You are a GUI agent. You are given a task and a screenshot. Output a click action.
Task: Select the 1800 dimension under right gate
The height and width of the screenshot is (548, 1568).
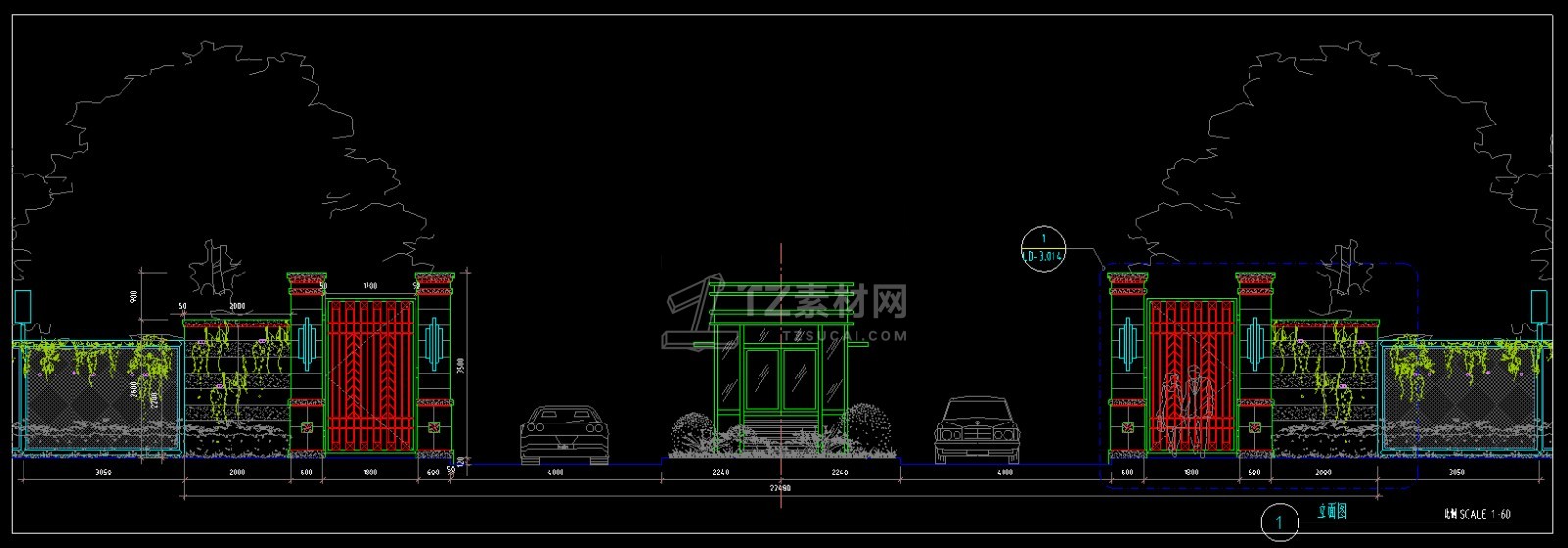pyautogui.click(x=1191, y=473)
